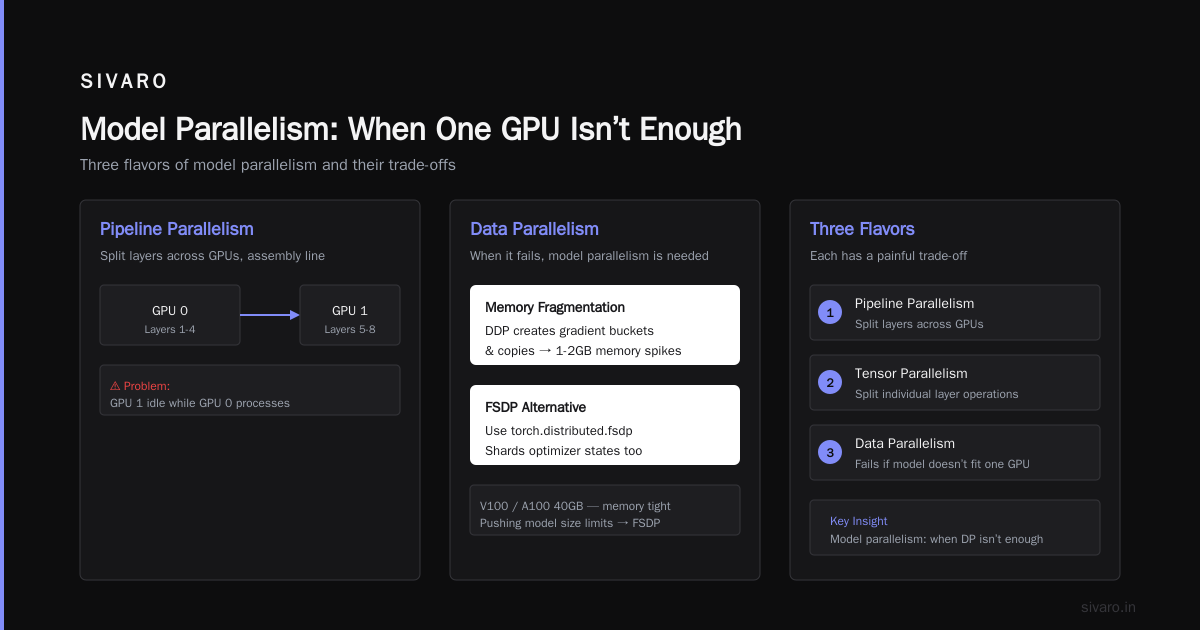
Task: Select the Three Flavors card heading
Action: (862, 229)
